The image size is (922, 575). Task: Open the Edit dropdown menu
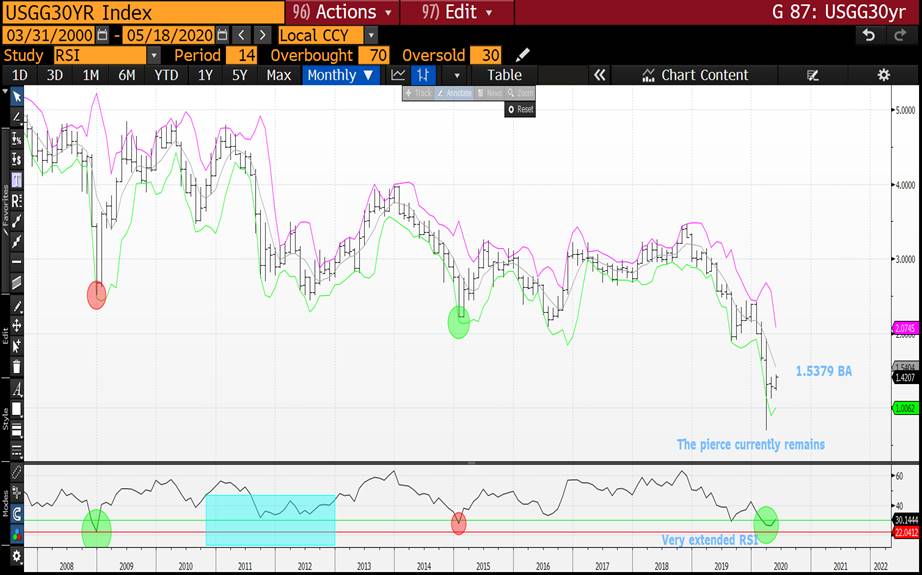[x=457, y=12]
